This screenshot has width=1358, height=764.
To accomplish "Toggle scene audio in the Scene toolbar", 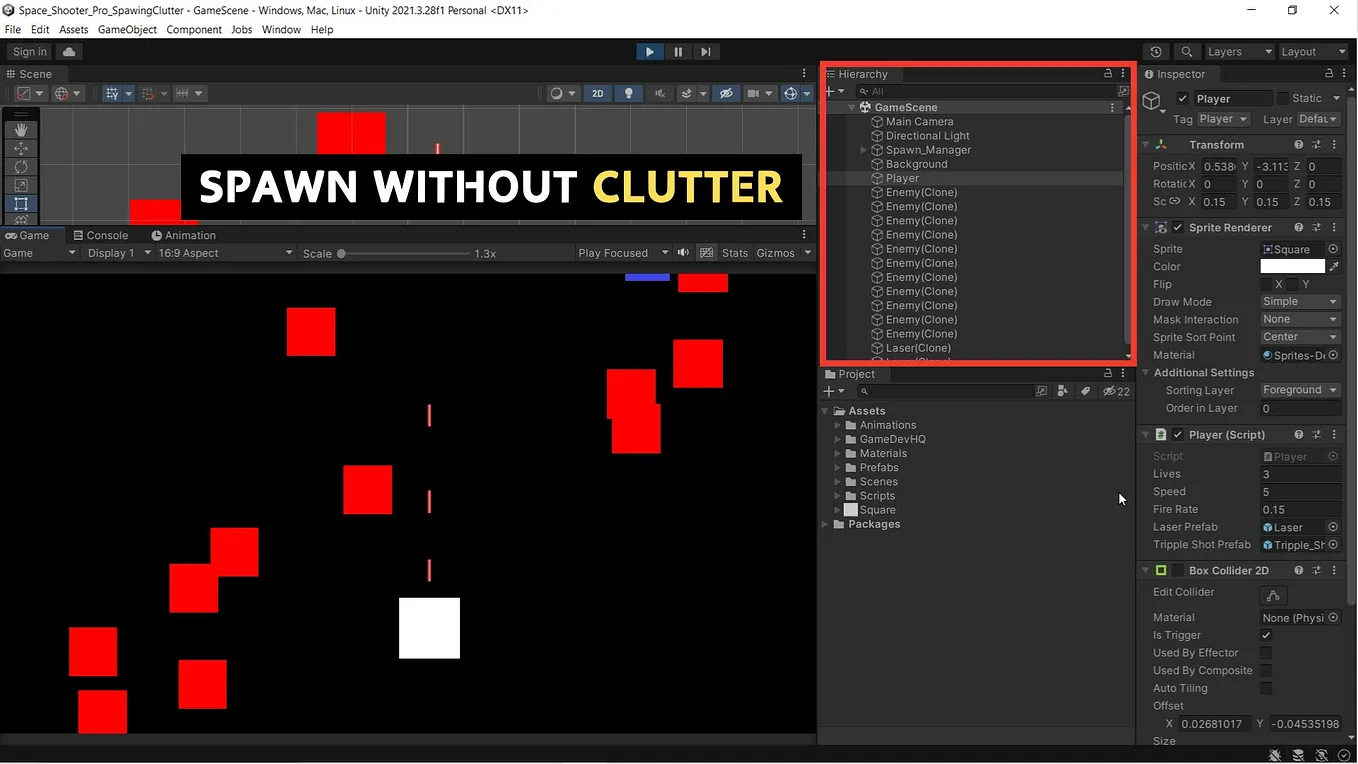I will 657,93.
